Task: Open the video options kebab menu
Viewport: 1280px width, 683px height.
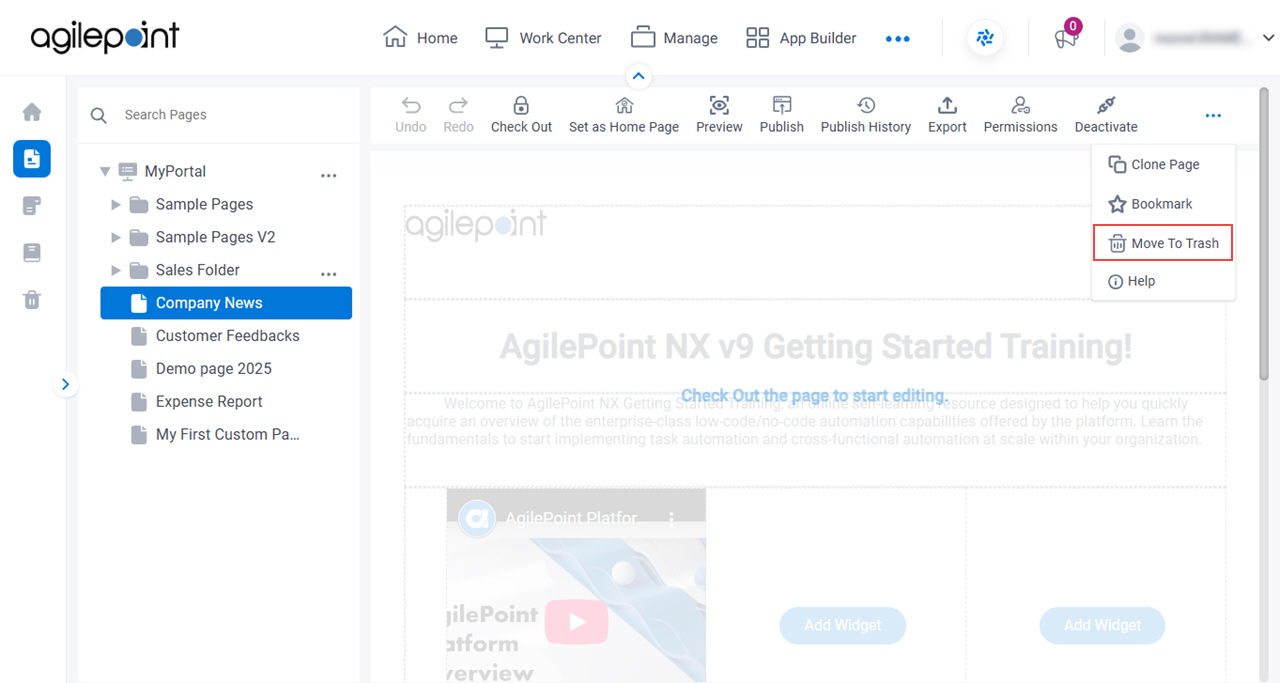Action: (672, 518)
